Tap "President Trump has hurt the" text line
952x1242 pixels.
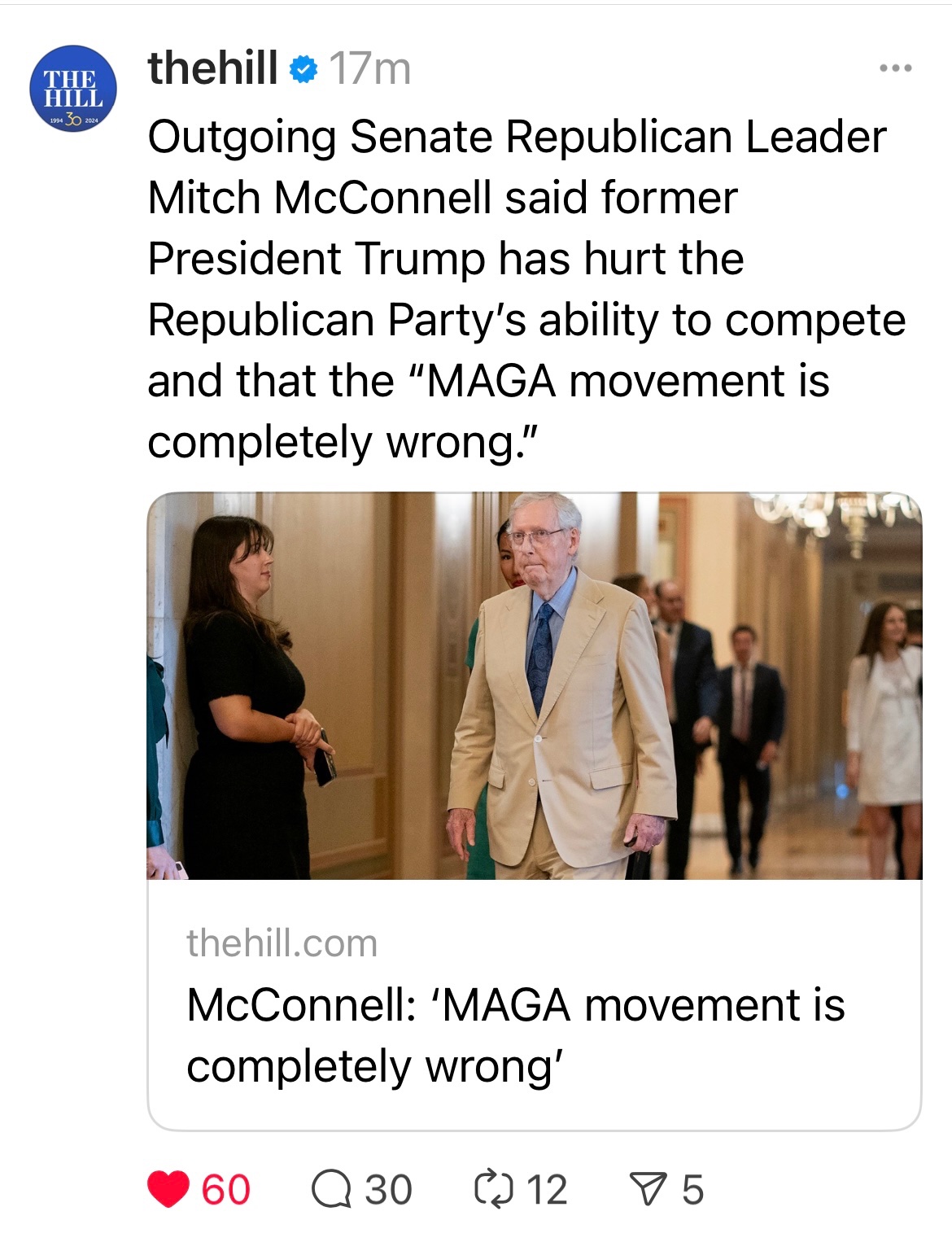(445, 259)
